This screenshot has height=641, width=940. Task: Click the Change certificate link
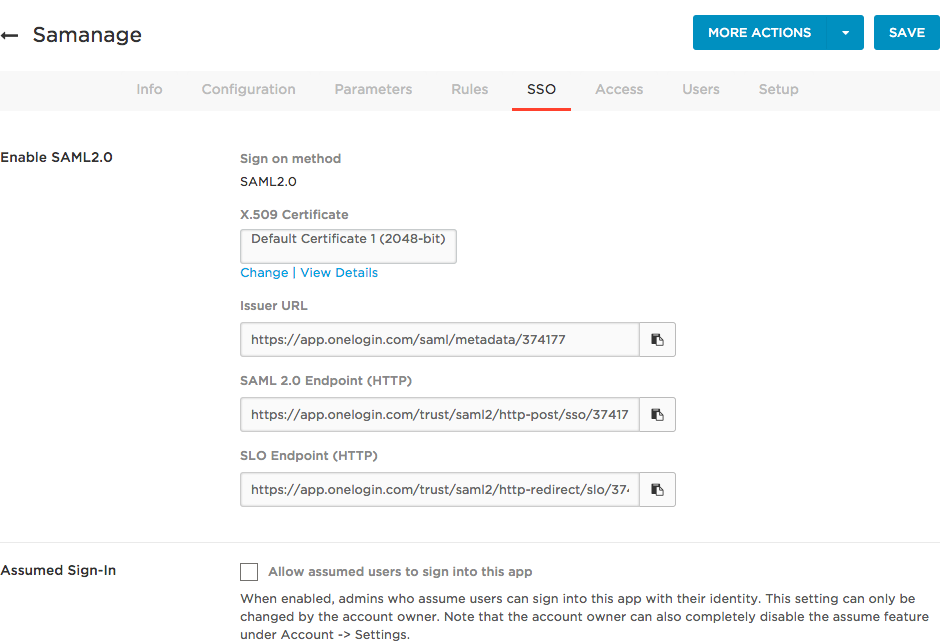pos(264,273)
